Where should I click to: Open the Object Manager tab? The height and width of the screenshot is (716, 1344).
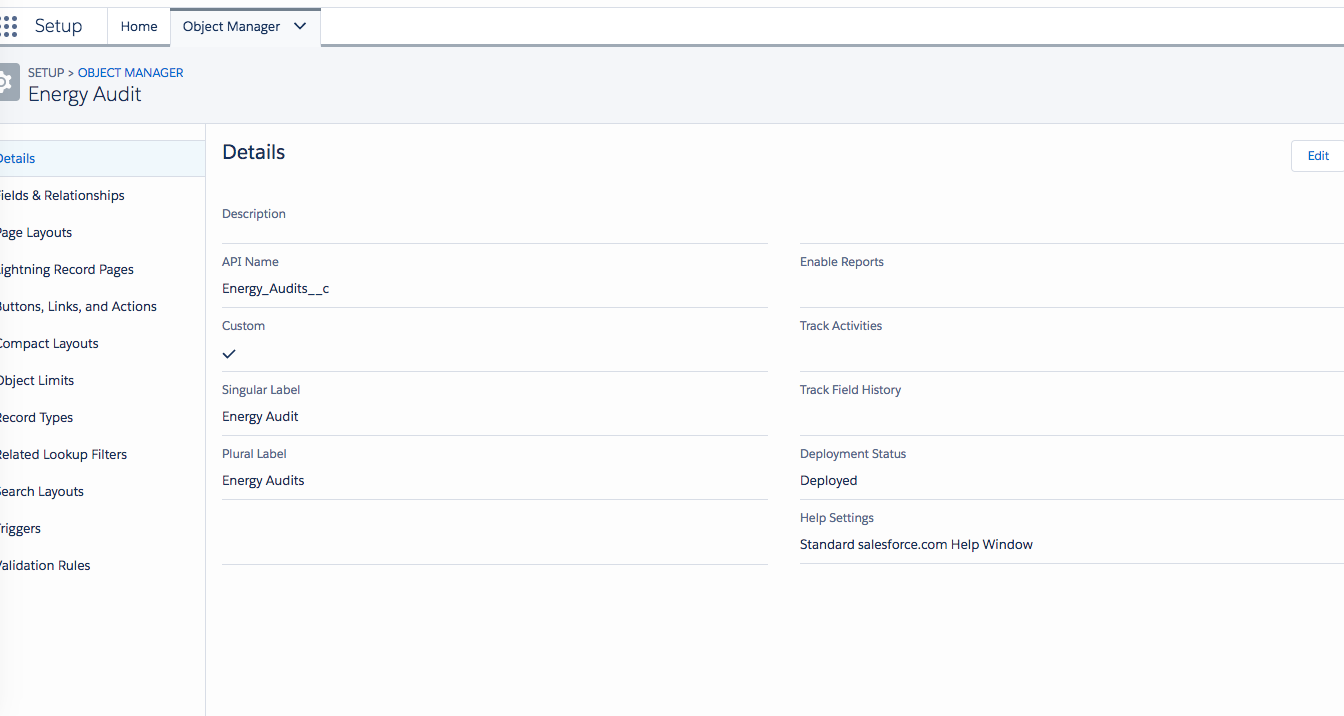click(x=232, y=26)
